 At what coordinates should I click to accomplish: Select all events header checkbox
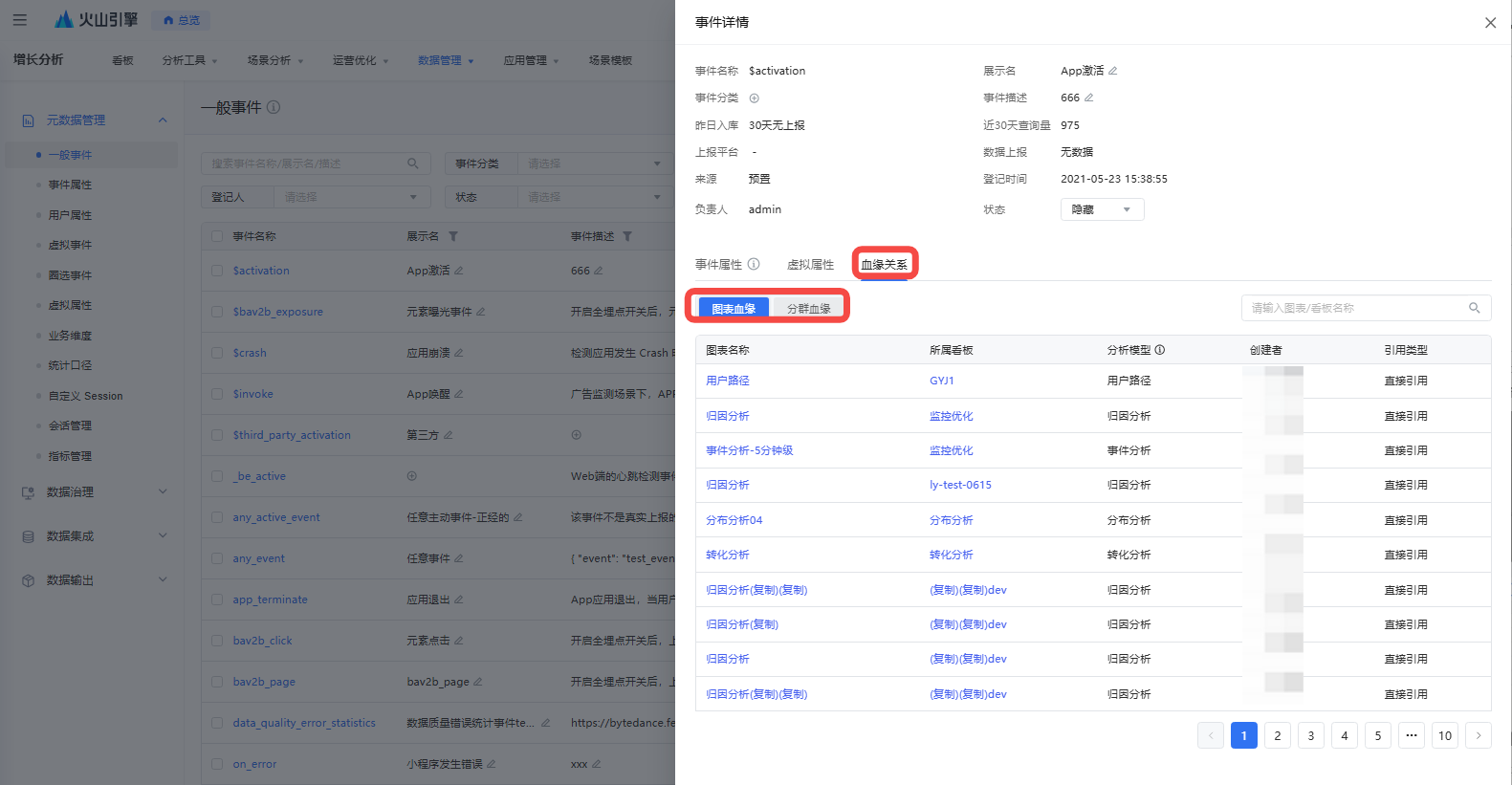(x=217, y=236)
